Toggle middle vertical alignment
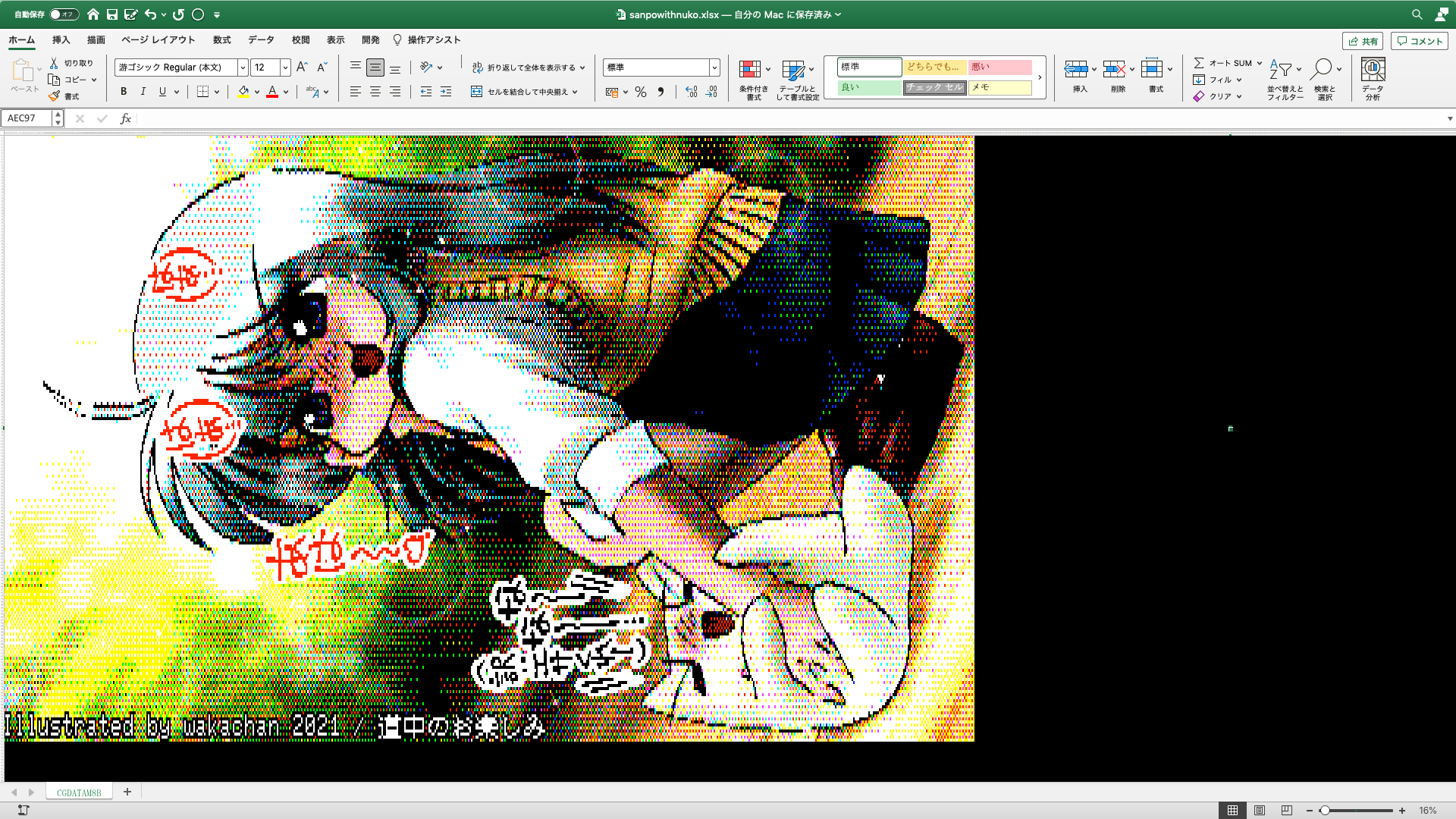This screenshot has height=819, width=1456. (375, 67)
